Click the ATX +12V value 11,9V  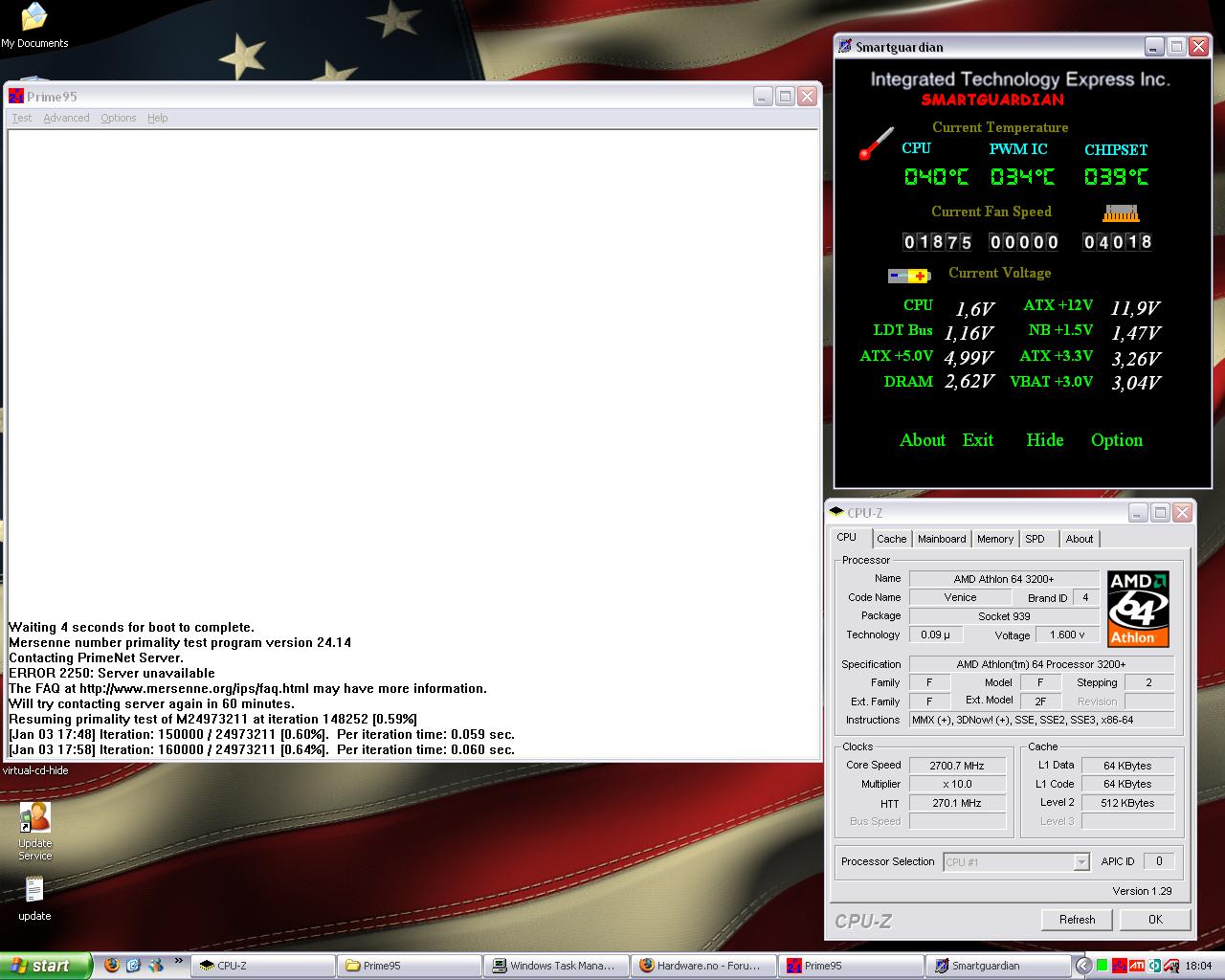[1135, 308]
